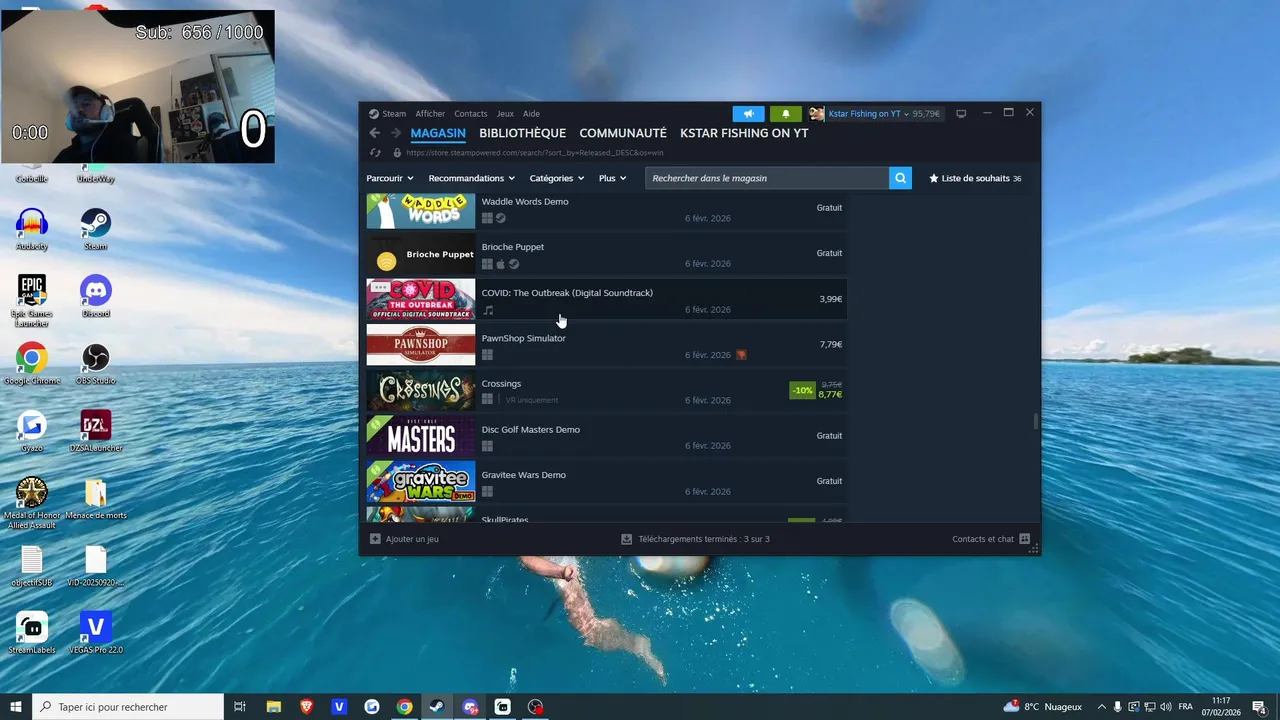1280x720 pixels.
Task: Switch to COMMUNAUTÉ tab
Action: 623,133
